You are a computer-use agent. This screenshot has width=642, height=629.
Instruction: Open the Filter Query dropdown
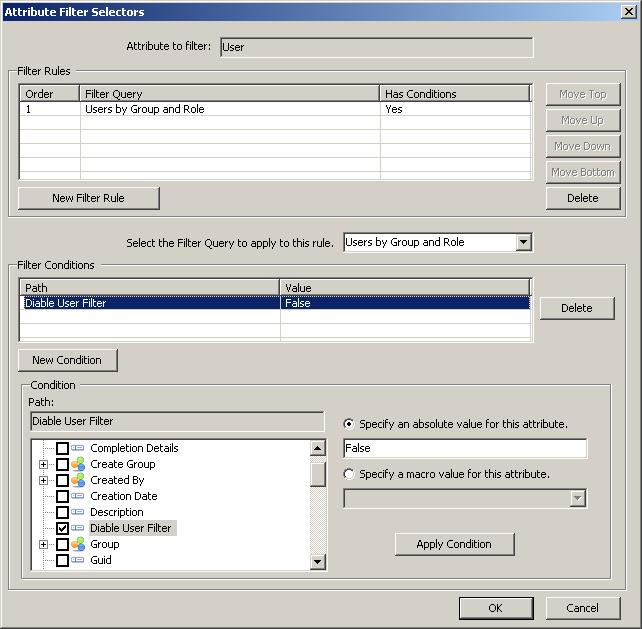(523, 242)
